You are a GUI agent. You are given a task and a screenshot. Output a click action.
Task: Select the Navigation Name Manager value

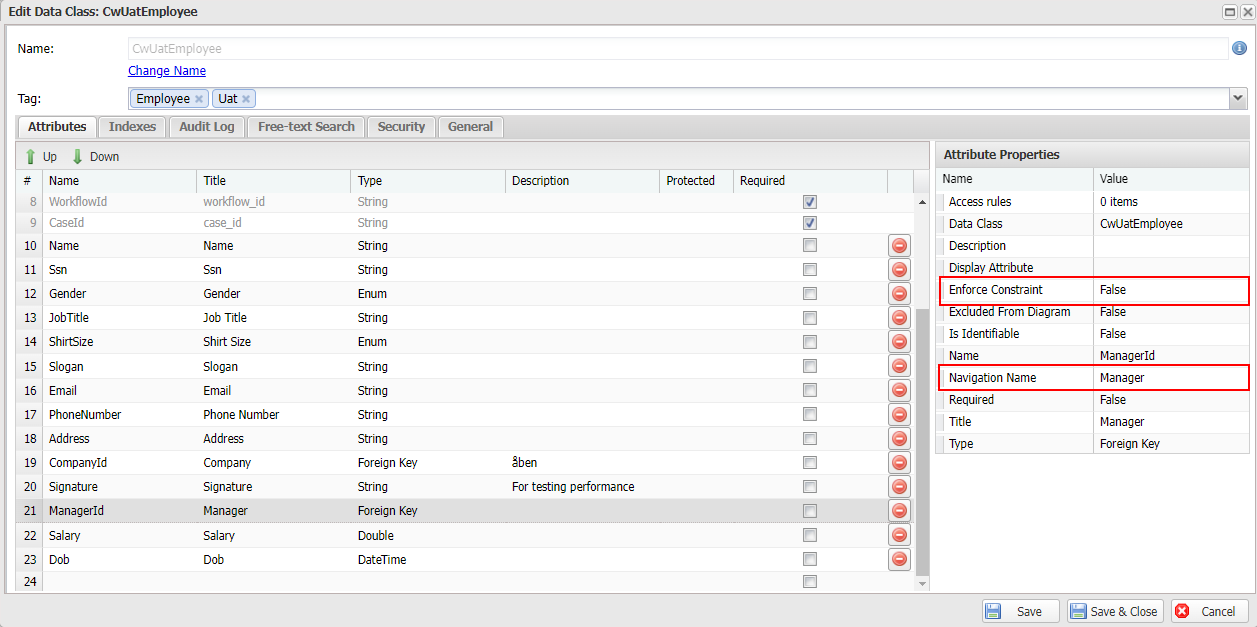(1172, 378)
